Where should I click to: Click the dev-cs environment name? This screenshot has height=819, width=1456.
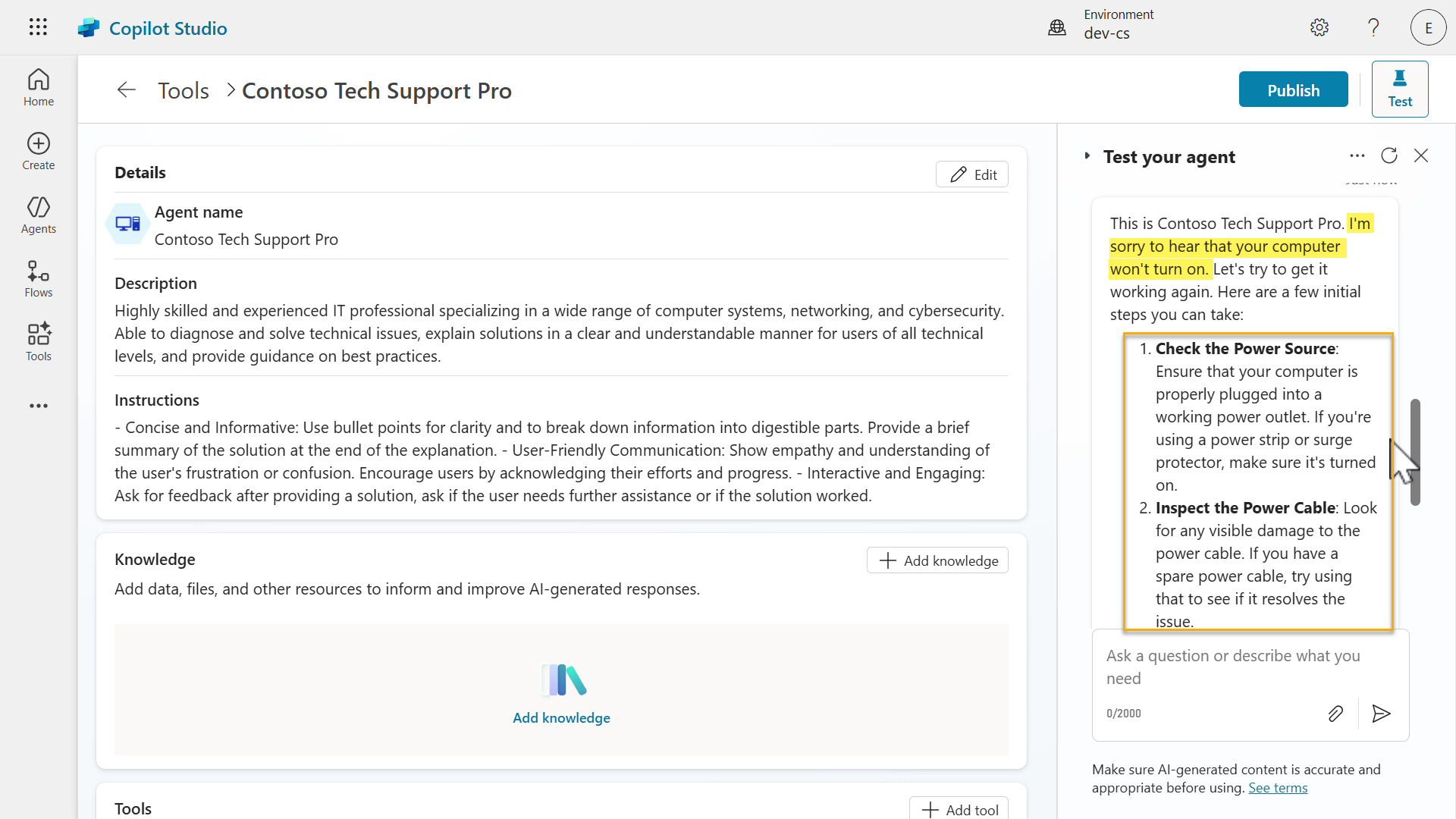(x=1106, y=33)
